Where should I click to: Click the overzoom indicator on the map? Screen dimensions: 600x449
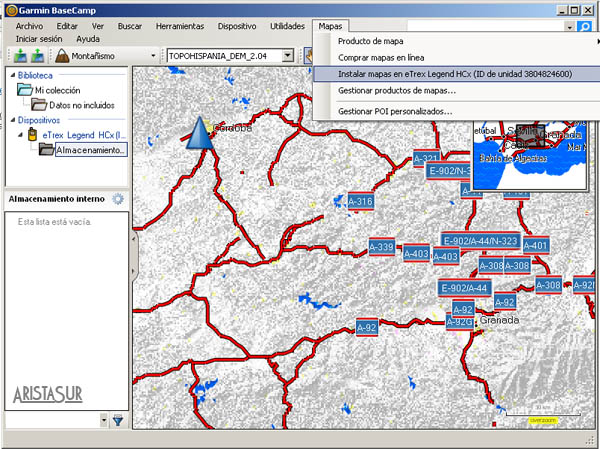point(543,420)
